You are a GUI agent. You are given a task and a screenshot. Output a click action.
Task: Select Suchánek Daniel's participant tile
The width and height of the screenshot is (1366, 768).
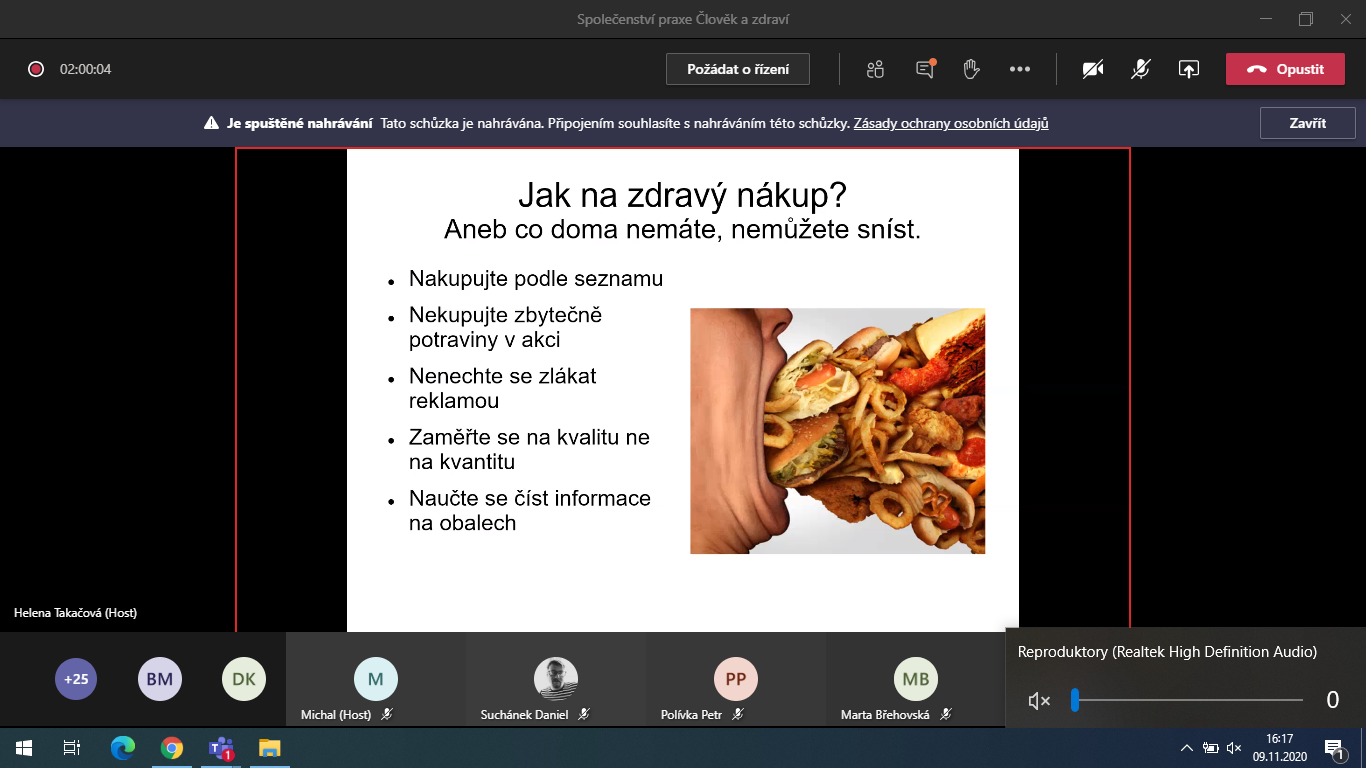(x=555, y=680)
